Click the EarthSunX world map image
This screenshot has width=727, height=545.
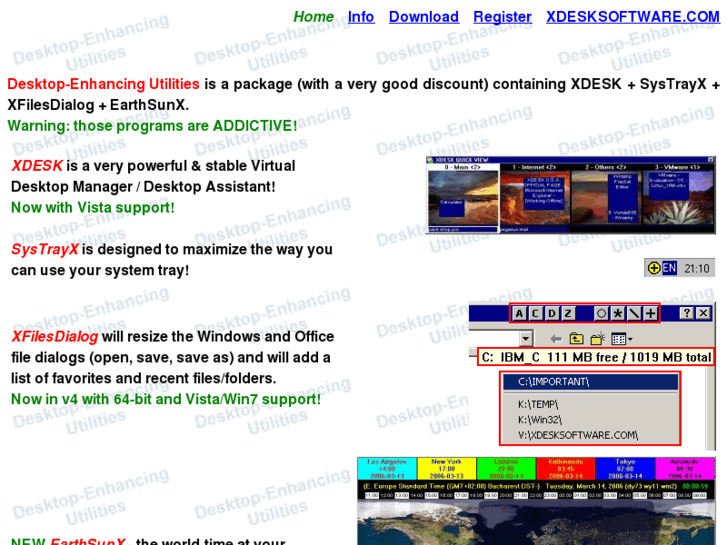[x=536, y=522]
